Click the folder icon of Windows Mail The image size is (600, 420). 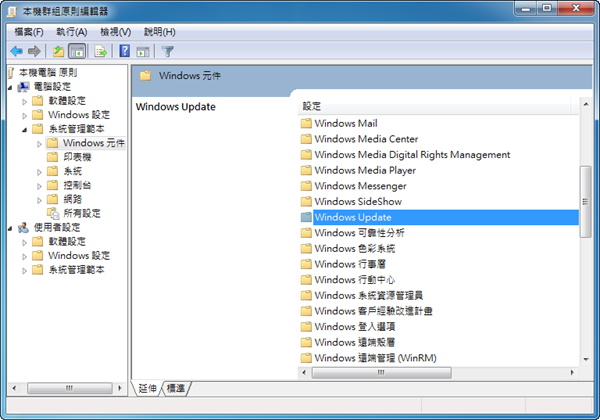coord(306,123)
